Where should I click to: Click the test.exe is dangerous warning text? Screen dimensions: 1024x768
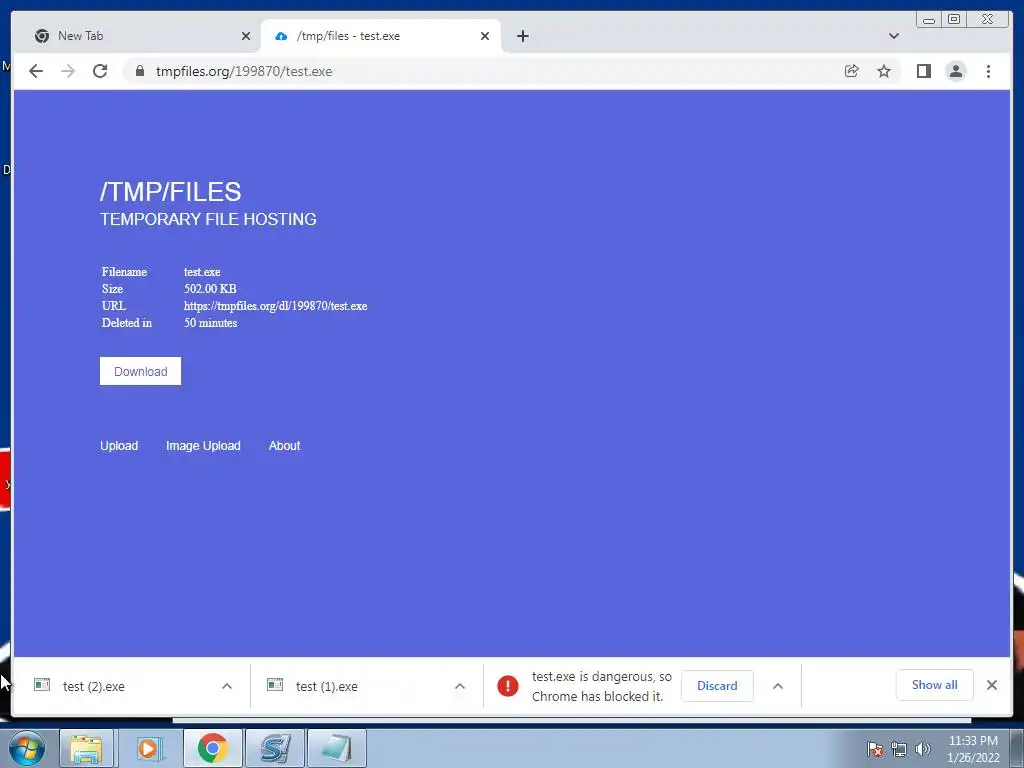click(x=601, y=686)
